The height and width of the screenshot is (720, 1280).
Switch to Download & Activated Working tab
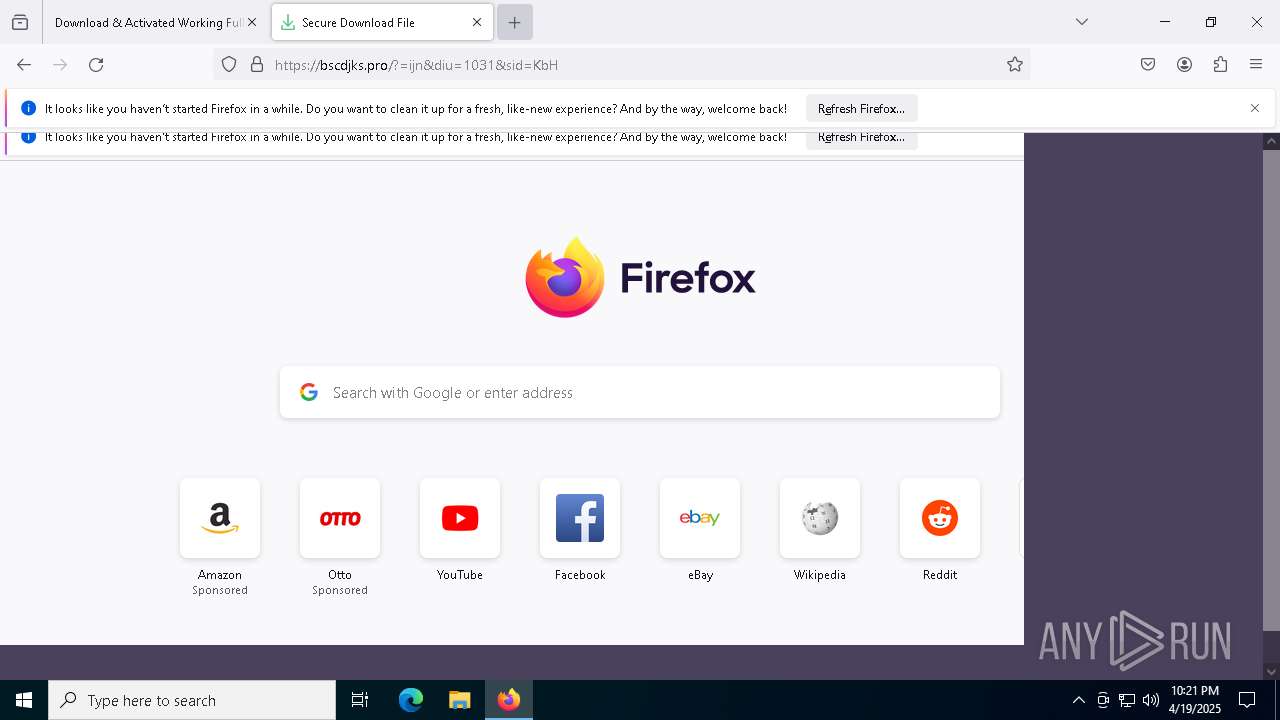(x=148, y=22)
